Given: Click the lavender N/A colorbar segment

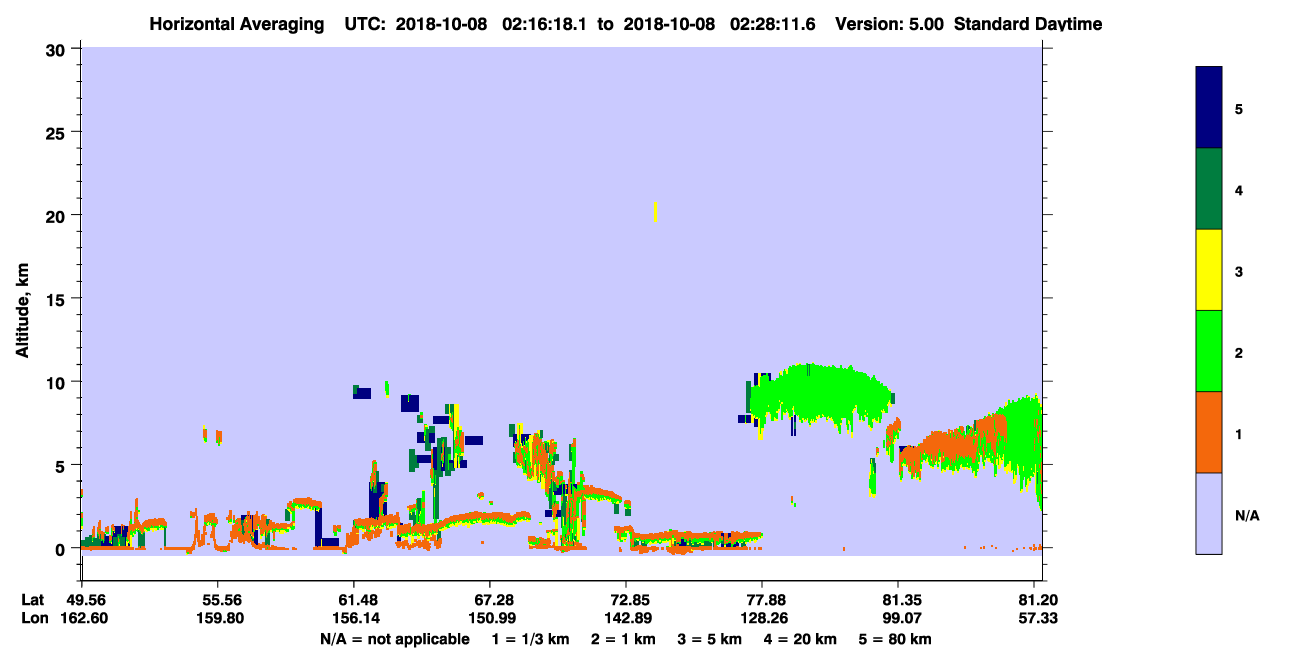Looking at the screenshot, I should pos(1209,513).
